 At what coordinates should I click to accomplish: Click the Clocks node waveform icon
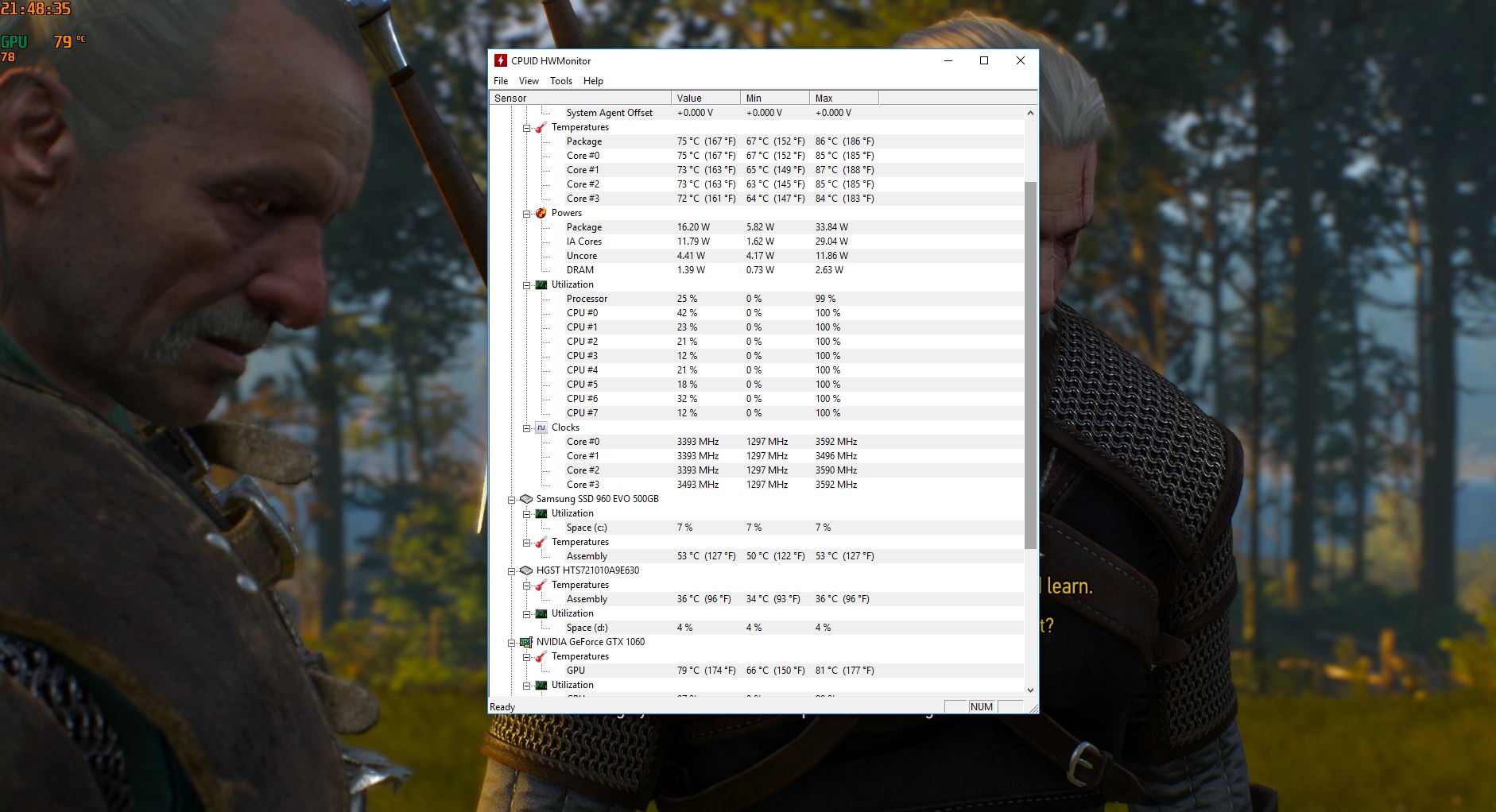541,427
